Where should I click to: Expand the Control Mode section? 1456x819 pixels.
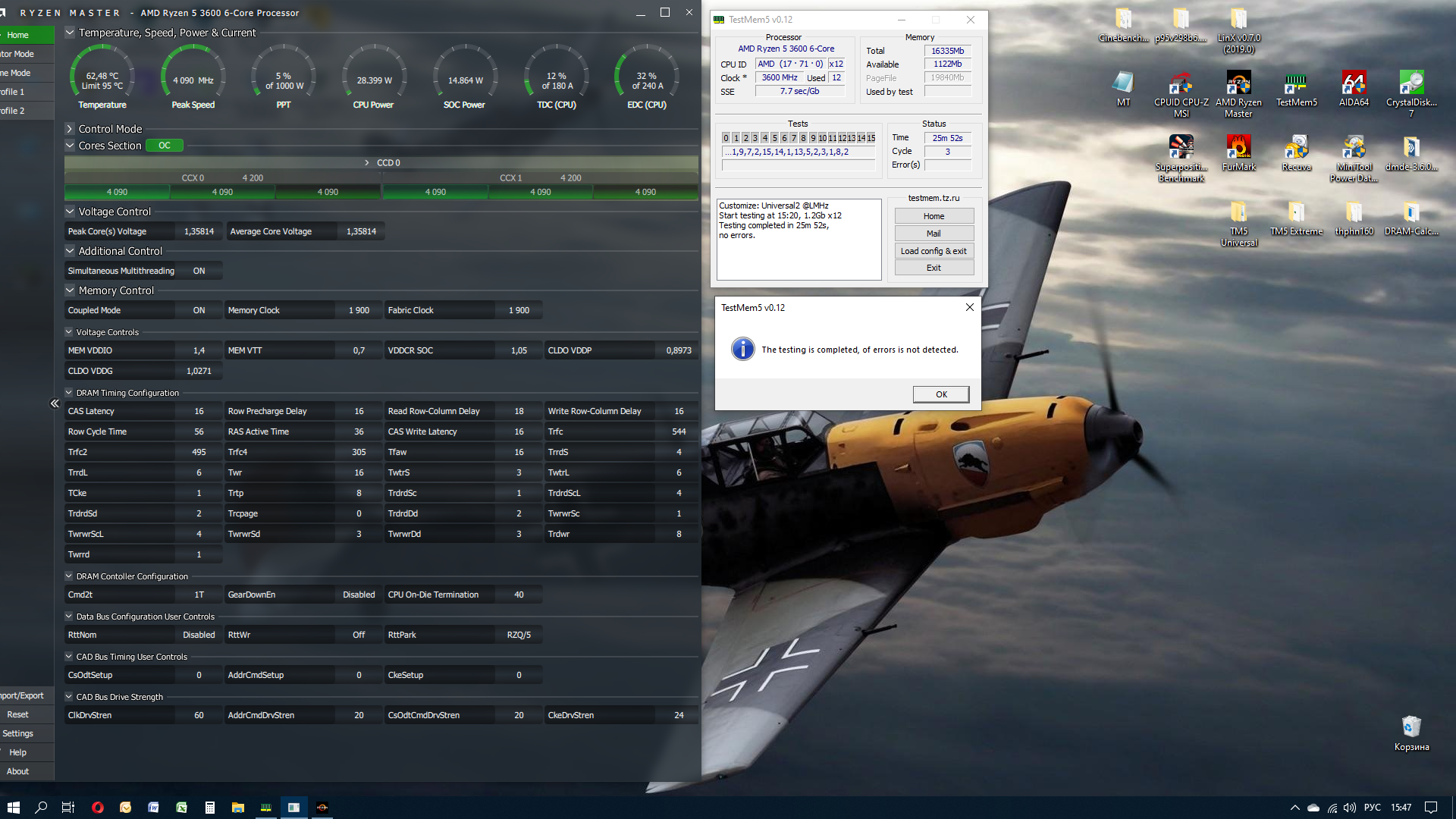(x=70, y=129)
